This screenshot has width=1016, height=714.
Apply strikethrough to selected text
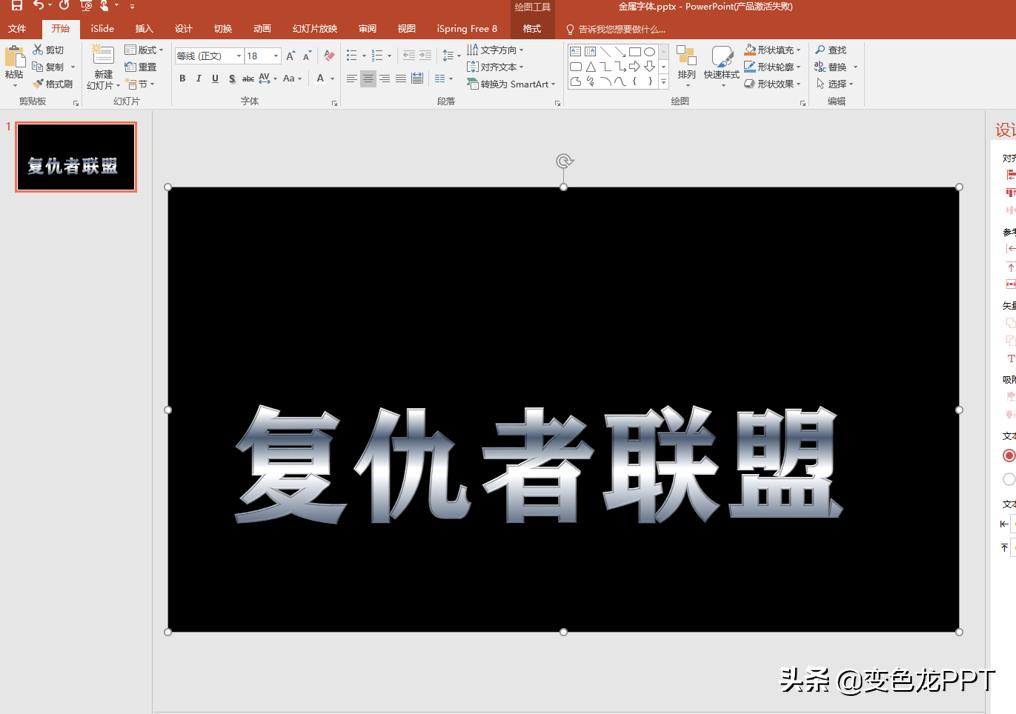click(247, 77)
